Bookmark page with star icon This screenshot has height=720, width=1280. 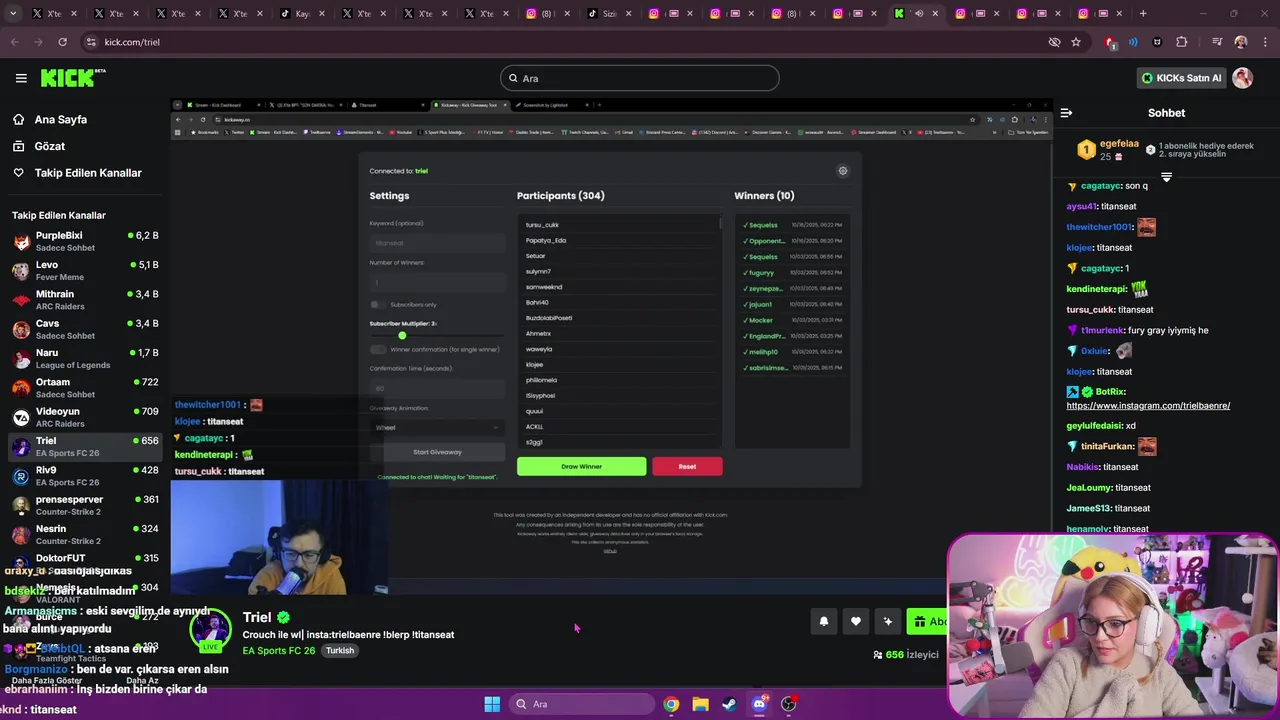tap(1076, 42)
